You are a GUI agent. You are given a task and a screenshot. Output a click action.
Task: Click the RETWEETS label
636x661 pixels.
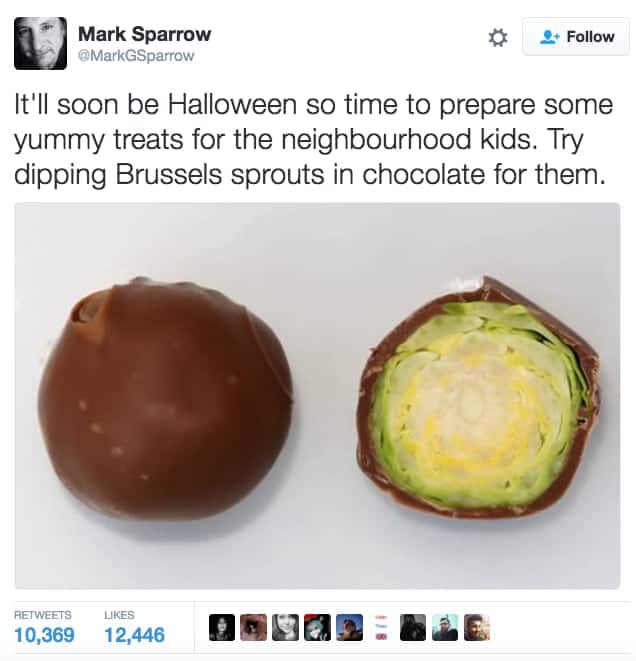43,615
